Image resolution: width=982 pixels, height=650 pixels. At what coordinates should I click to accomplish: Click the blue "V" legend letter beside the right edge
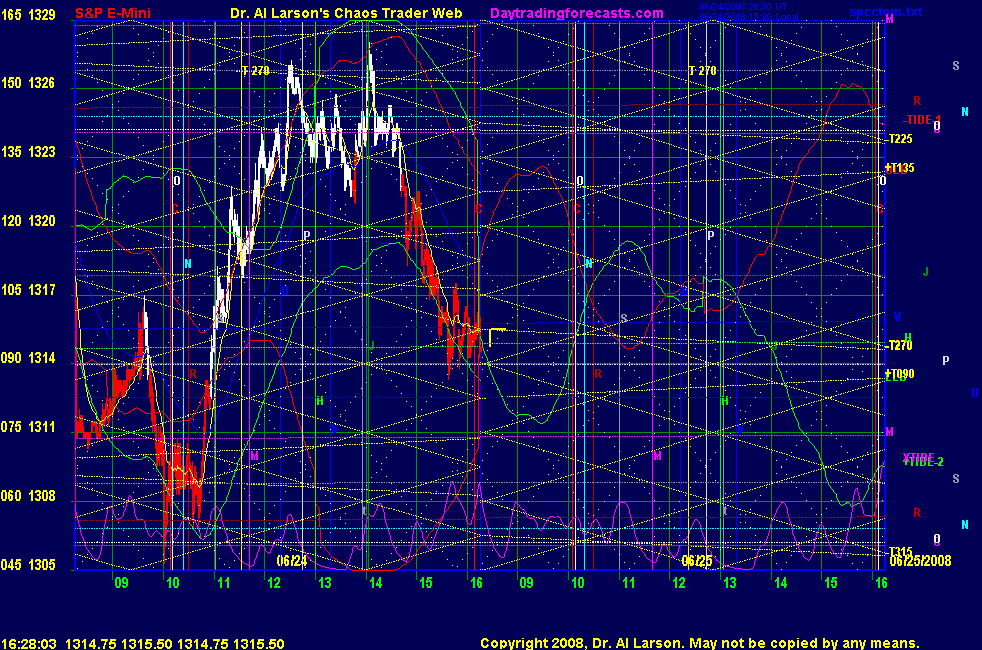click(x=897, y=317)
